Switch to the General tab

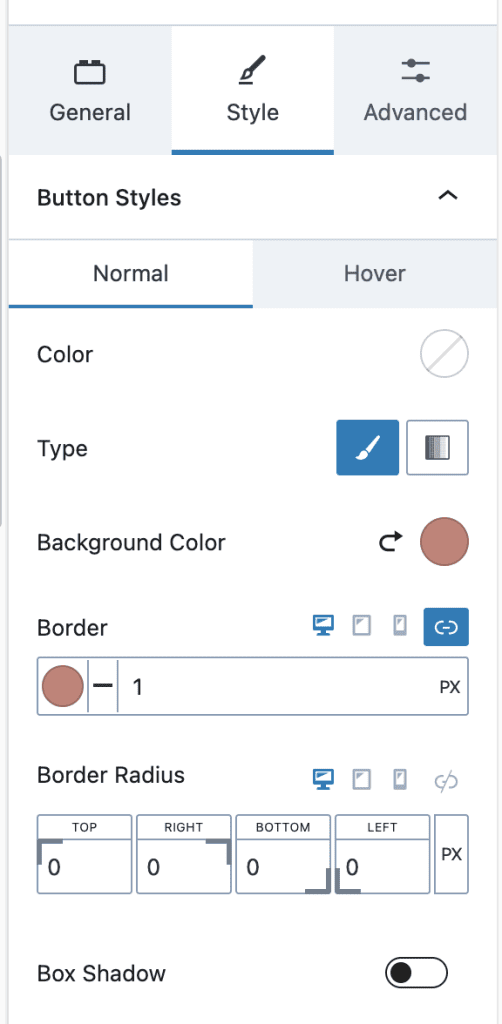(90, 90)
